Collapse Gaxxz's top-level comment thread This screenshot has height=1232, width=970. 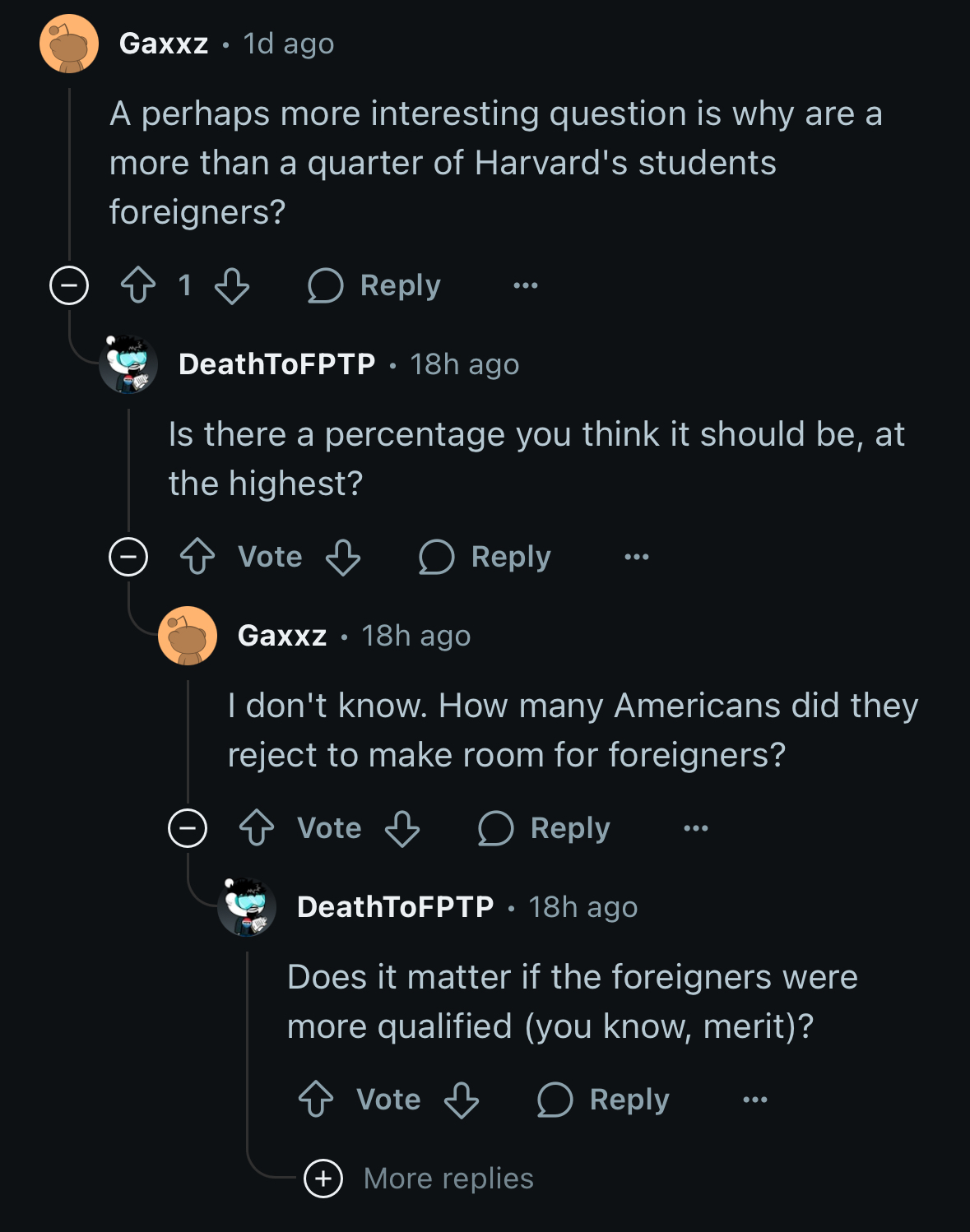tap(69, 285)
